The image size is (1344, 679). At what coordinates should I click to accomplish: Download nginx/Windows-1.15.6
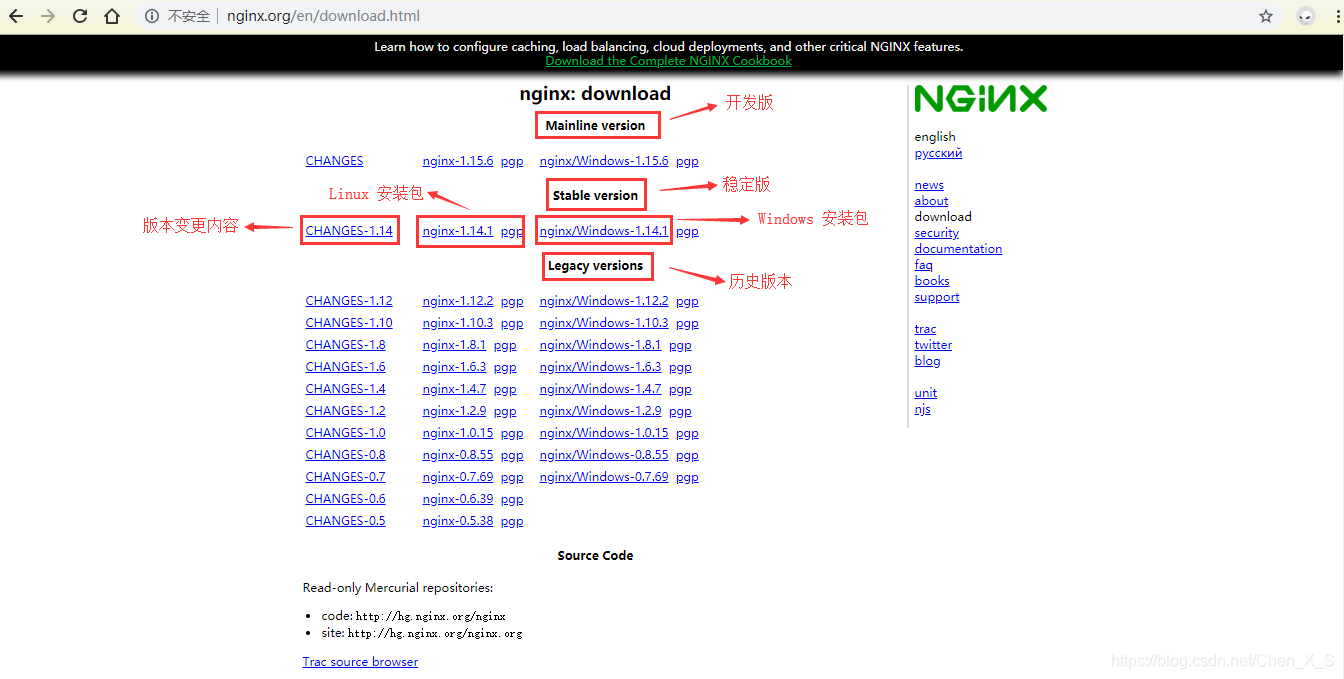point(604,161)
